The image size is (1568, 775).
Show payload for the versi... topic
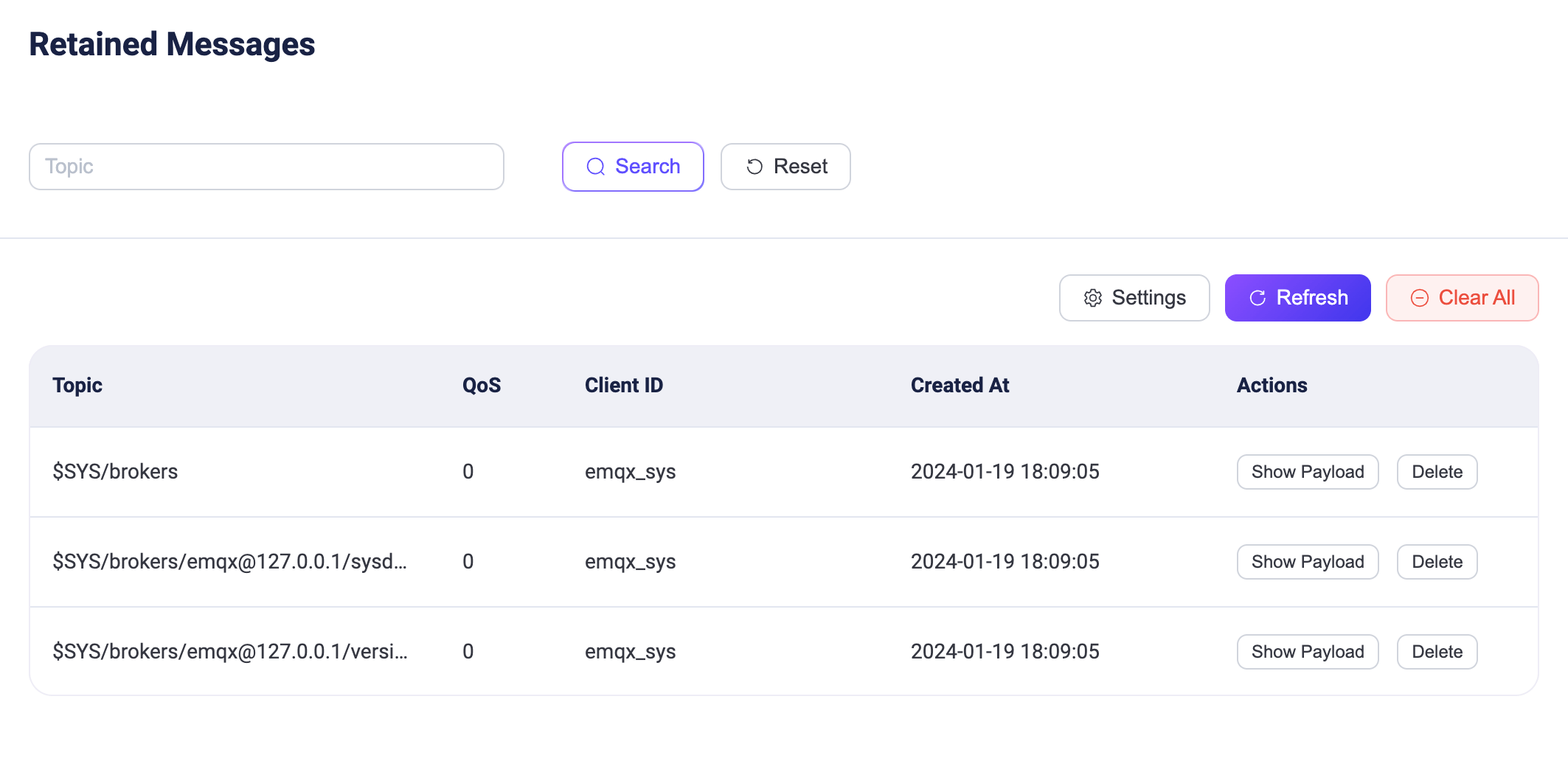(x=1307, y=652)
